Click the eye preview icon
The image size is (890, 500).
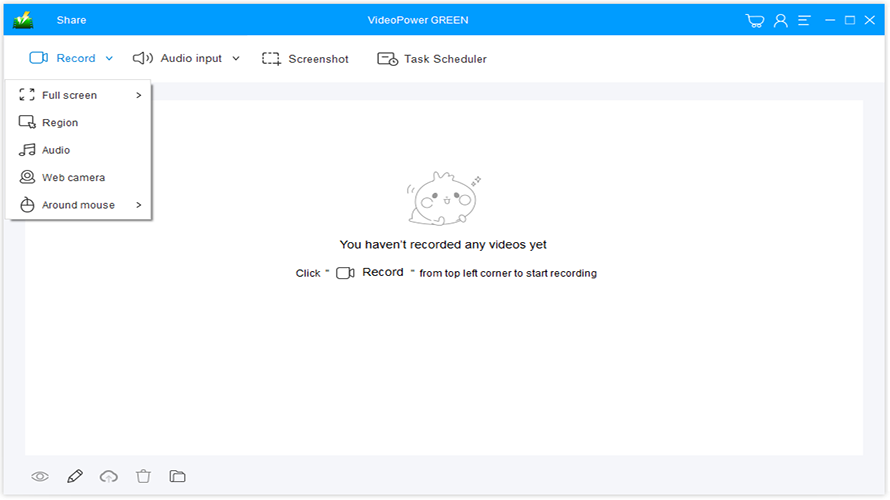[x=40, y=477]
